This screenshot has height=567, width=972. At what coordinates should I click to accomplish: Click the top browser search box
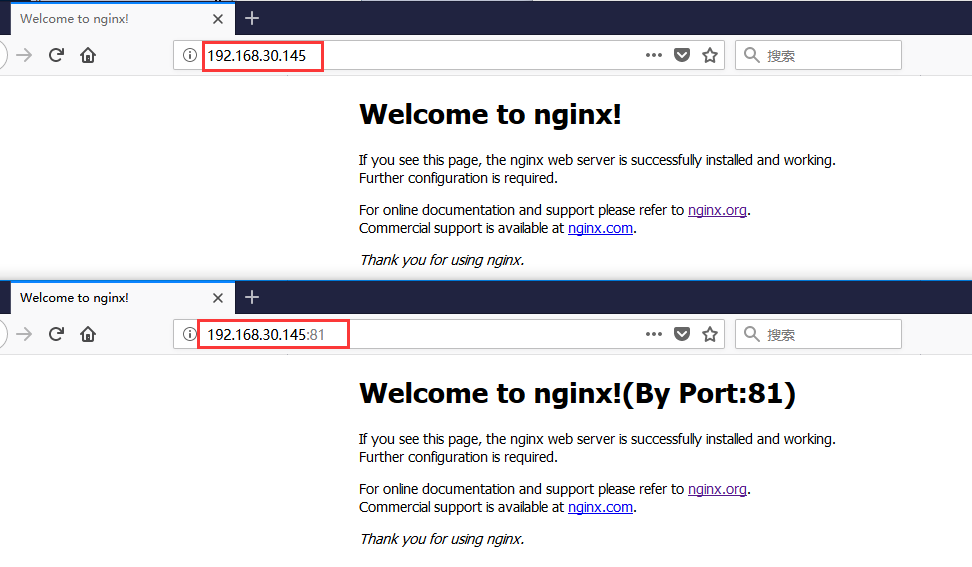[x=818, y=55]
